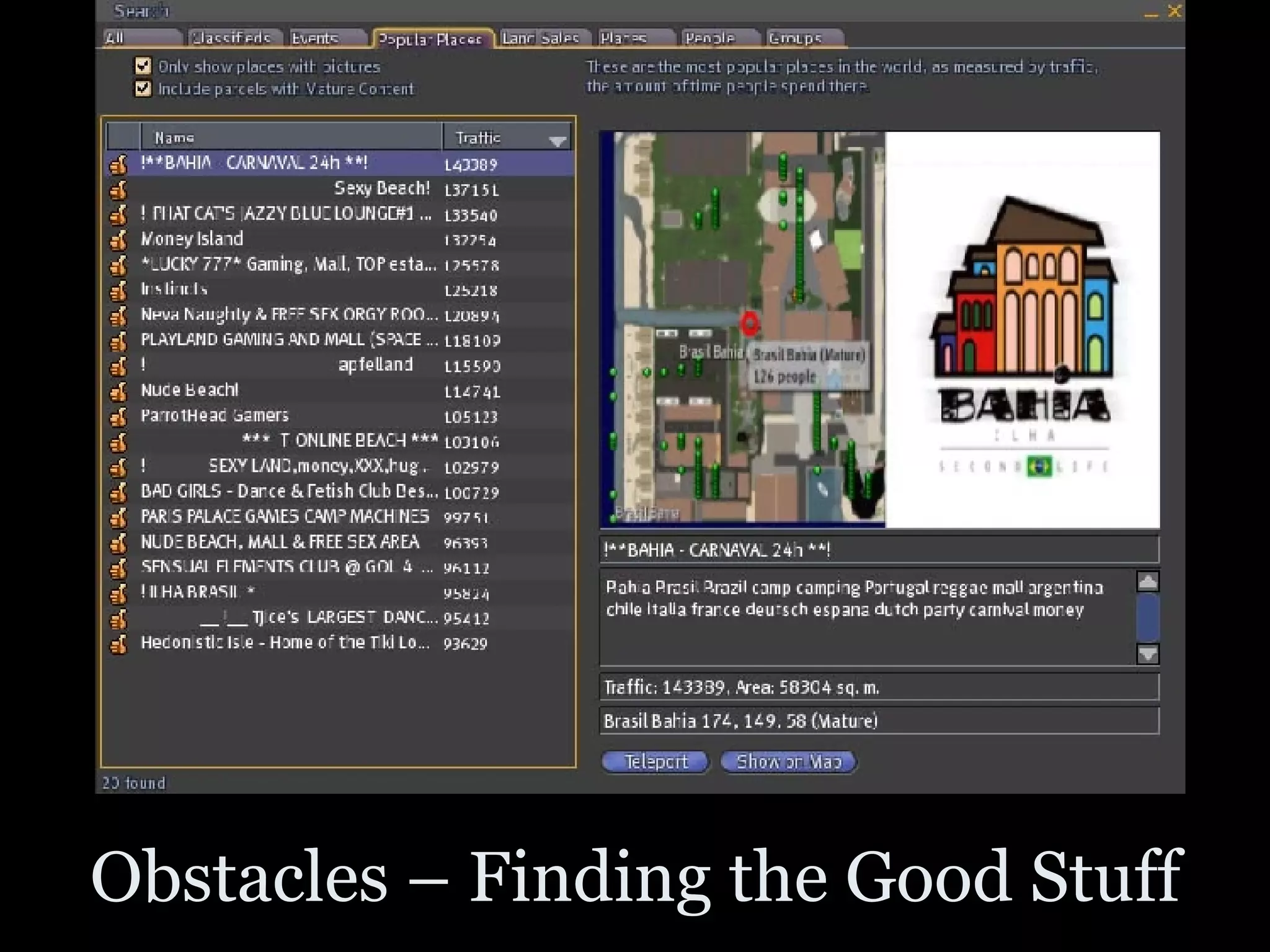Toggle 'Only show places with pictures' checkbox
This screenshot has width=1270, height=952.
[143, 66]
